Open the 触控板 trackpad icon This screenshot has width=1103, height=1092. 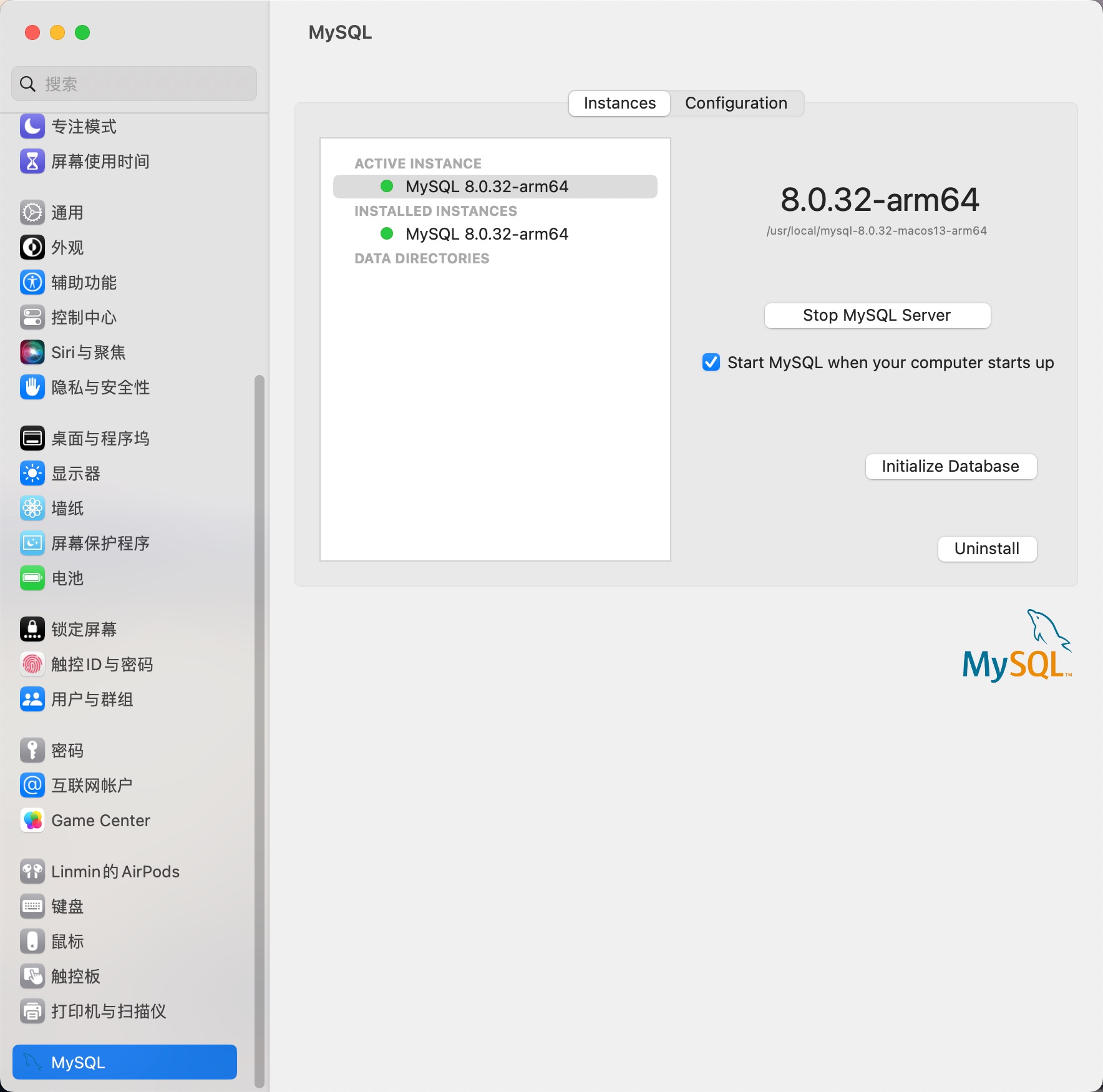point(32,977)
